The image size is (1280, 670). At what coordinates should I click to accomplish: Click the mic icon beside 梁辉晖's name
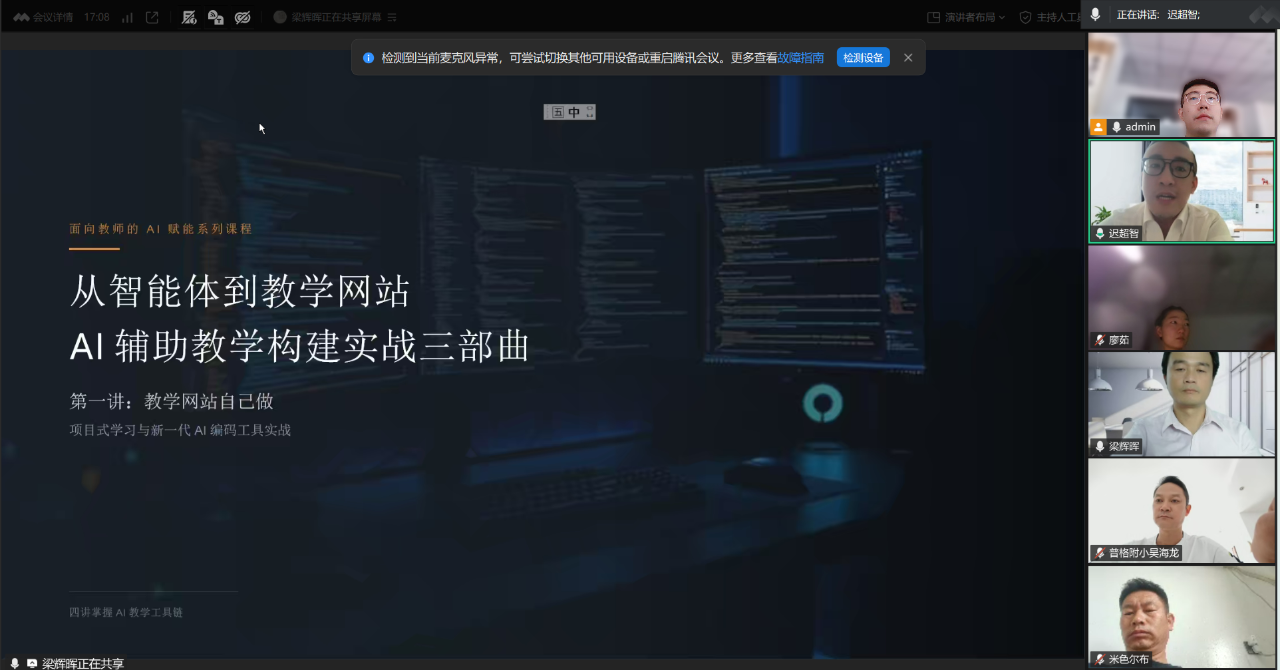click(1100, 447)
